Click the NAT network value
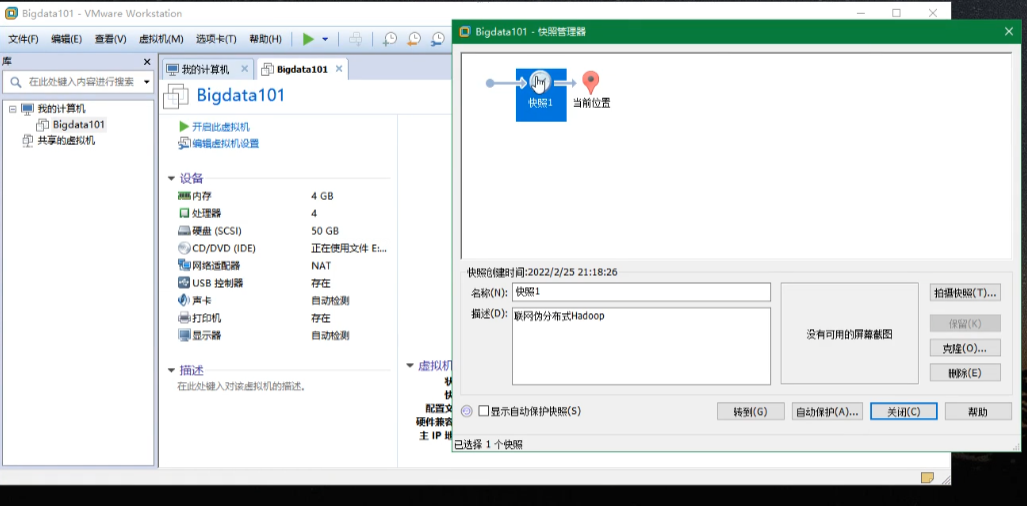 (x=321, y=266)
